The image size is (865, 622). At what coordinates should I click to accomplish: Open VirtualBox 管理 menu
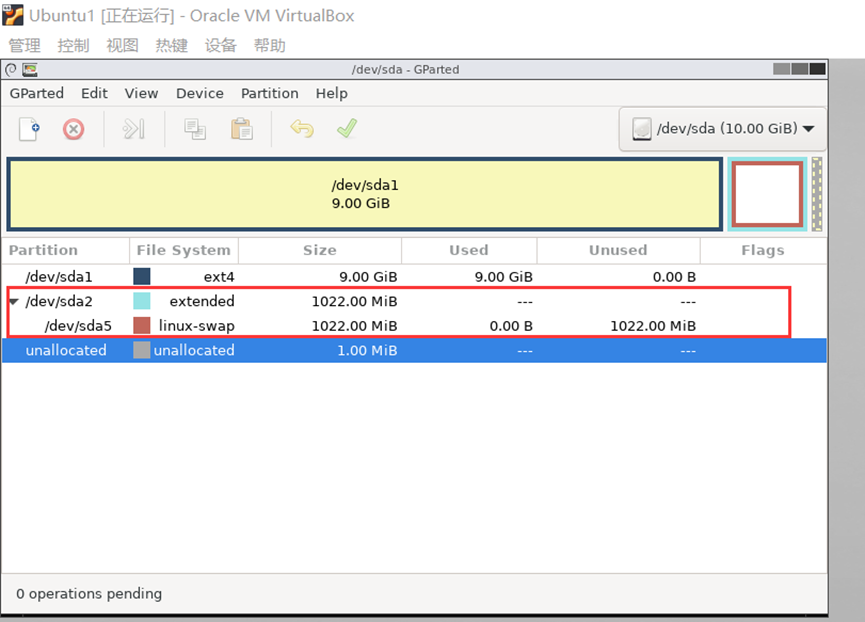(x=24, y=45)
